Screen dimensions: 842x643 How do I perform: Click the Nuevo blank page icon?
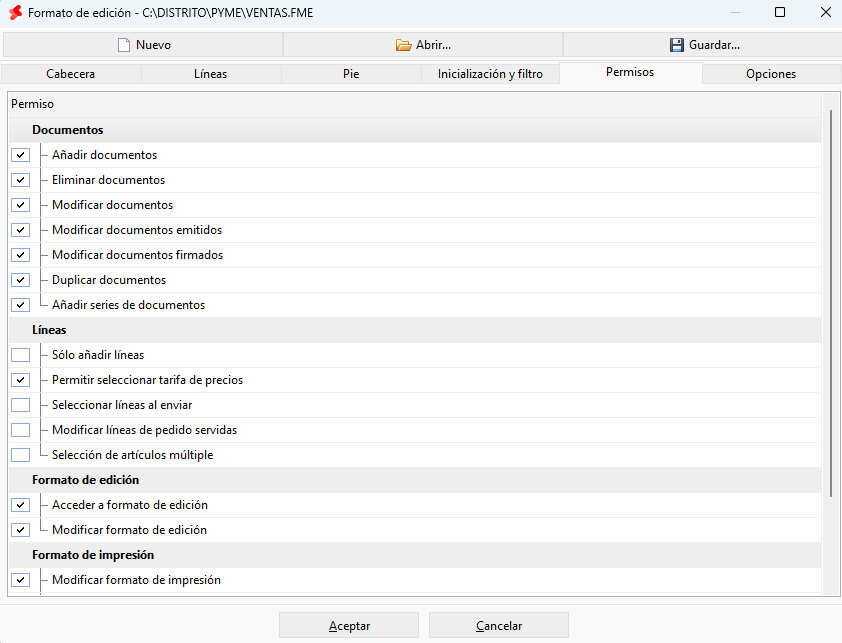(x=124, y=45)
